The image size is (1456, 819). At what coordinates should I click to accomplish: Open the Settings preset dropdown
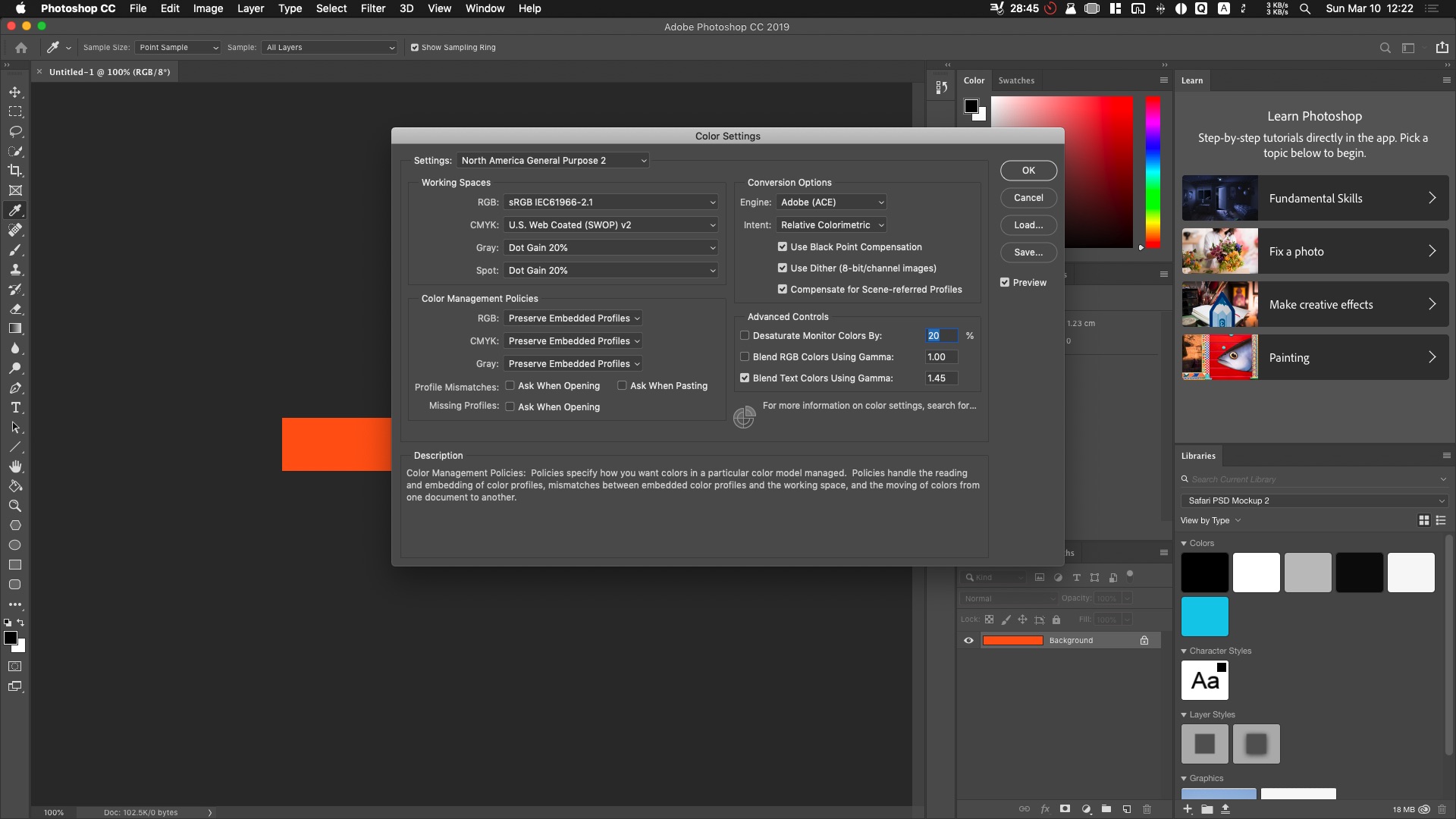point(553,160)
